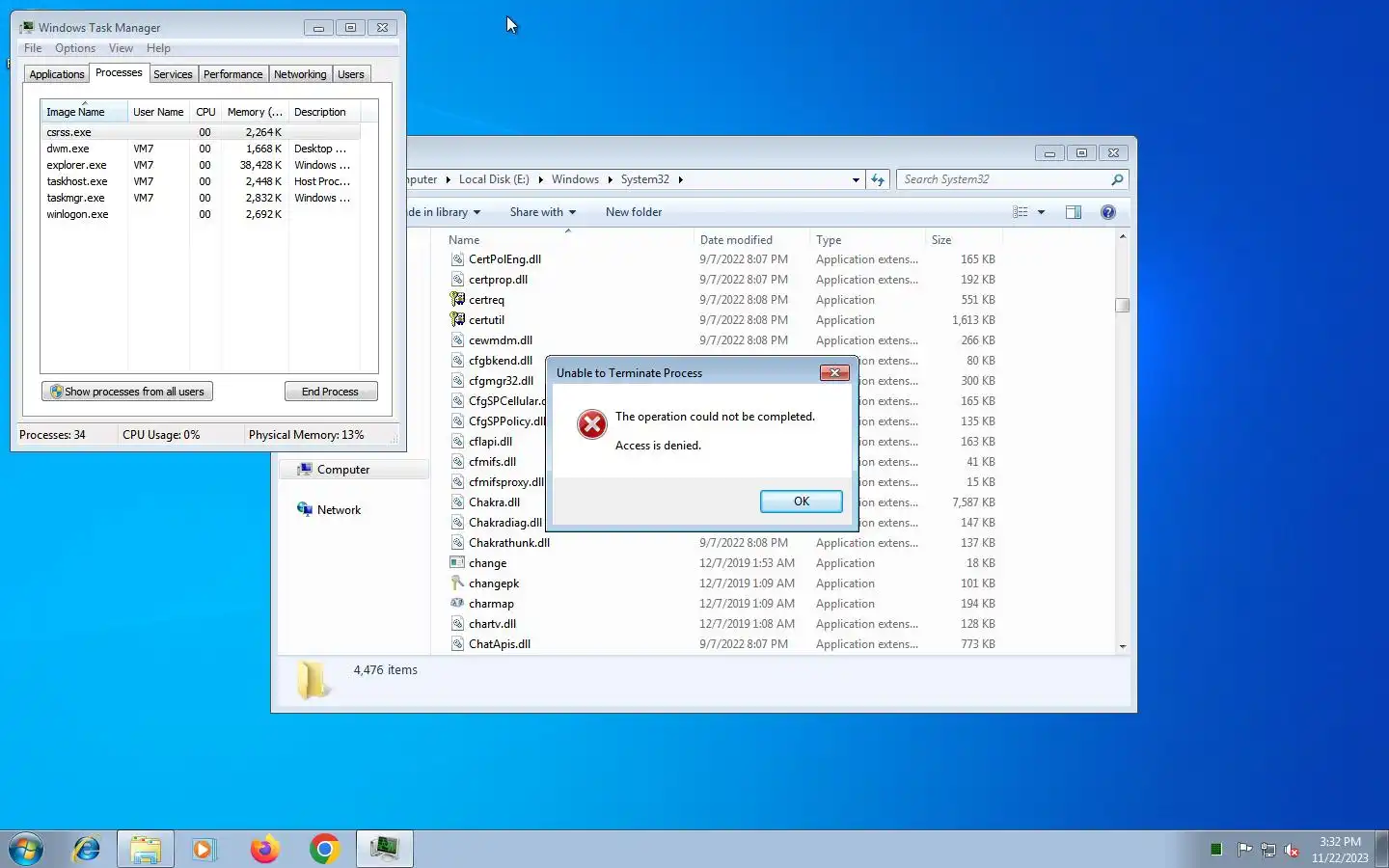The image size is (1389, 868).
Task: Click the Start orb on the taskbar
Action: pos(26,849)
